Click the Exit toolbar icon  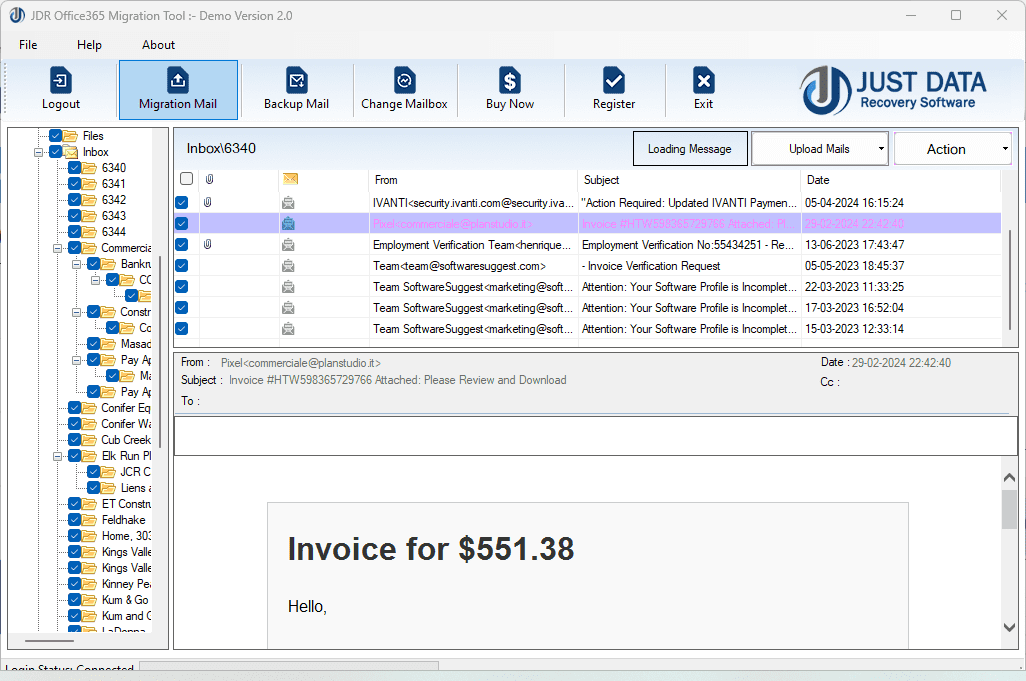703,89
